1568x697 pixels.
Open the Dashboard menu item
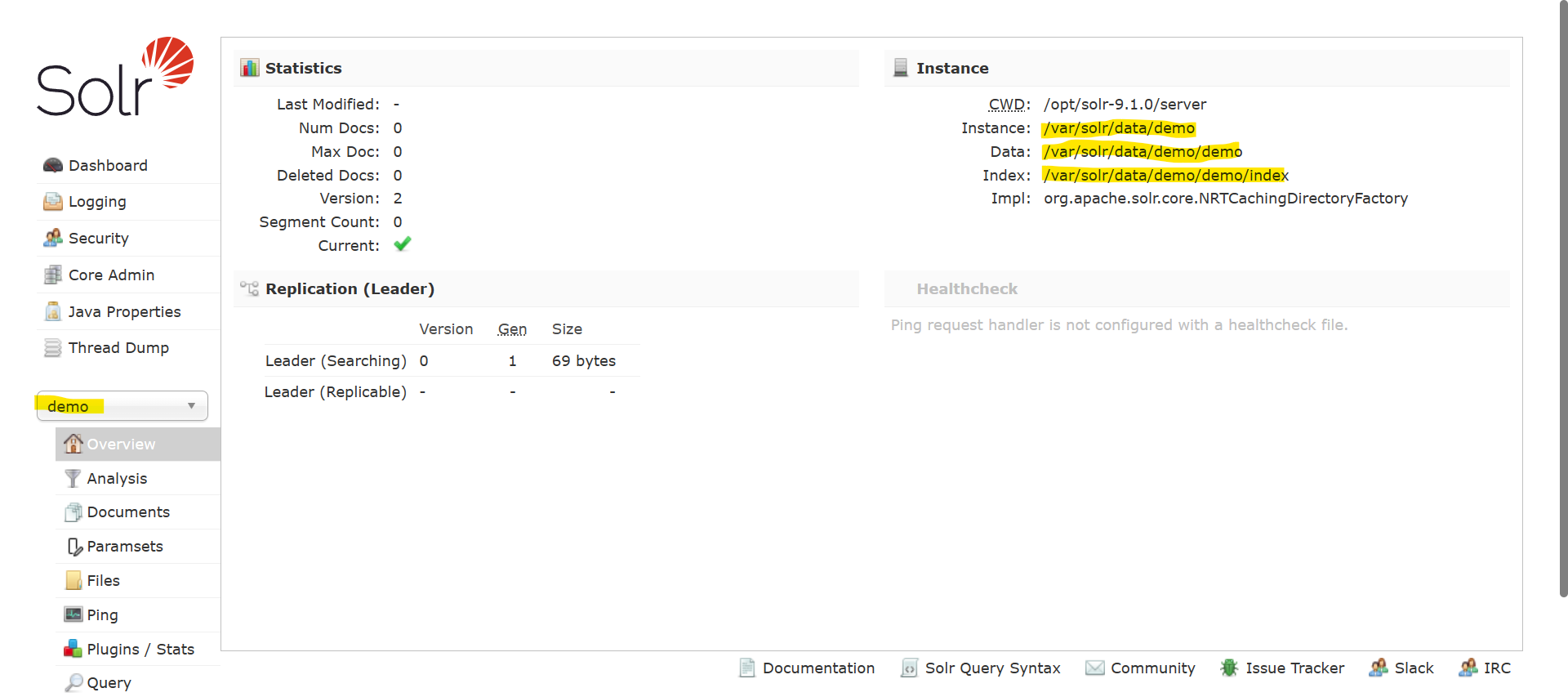pyautogui.click(x=128, y=165)
